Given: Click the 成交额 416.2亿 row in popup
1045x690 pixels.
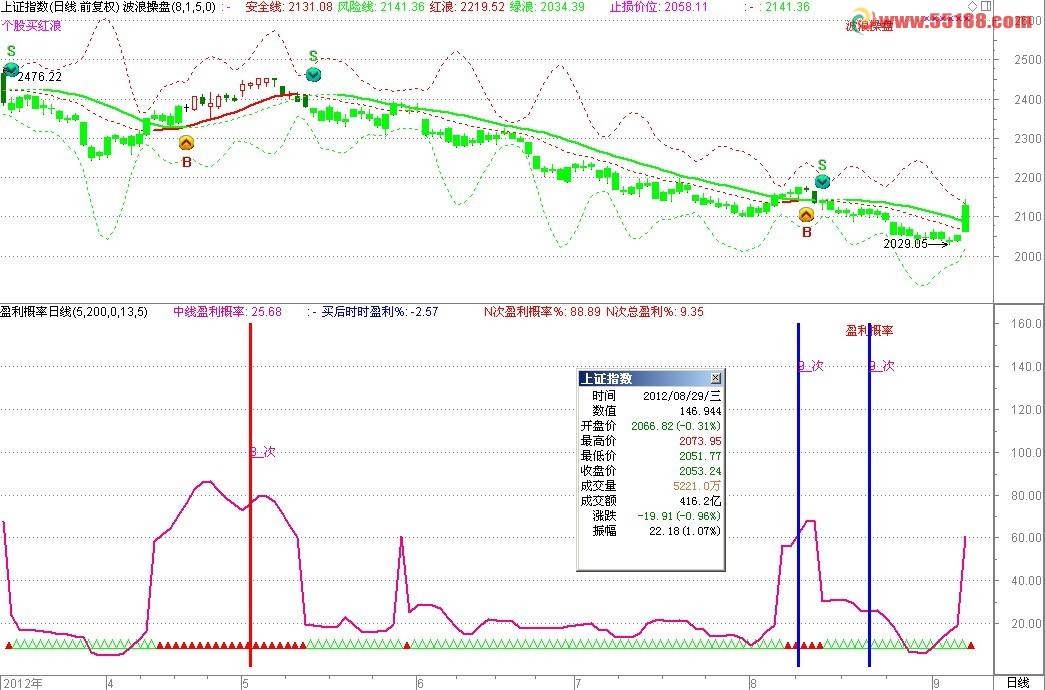Looking at the screenshot, I should click(x=650, y=501).
